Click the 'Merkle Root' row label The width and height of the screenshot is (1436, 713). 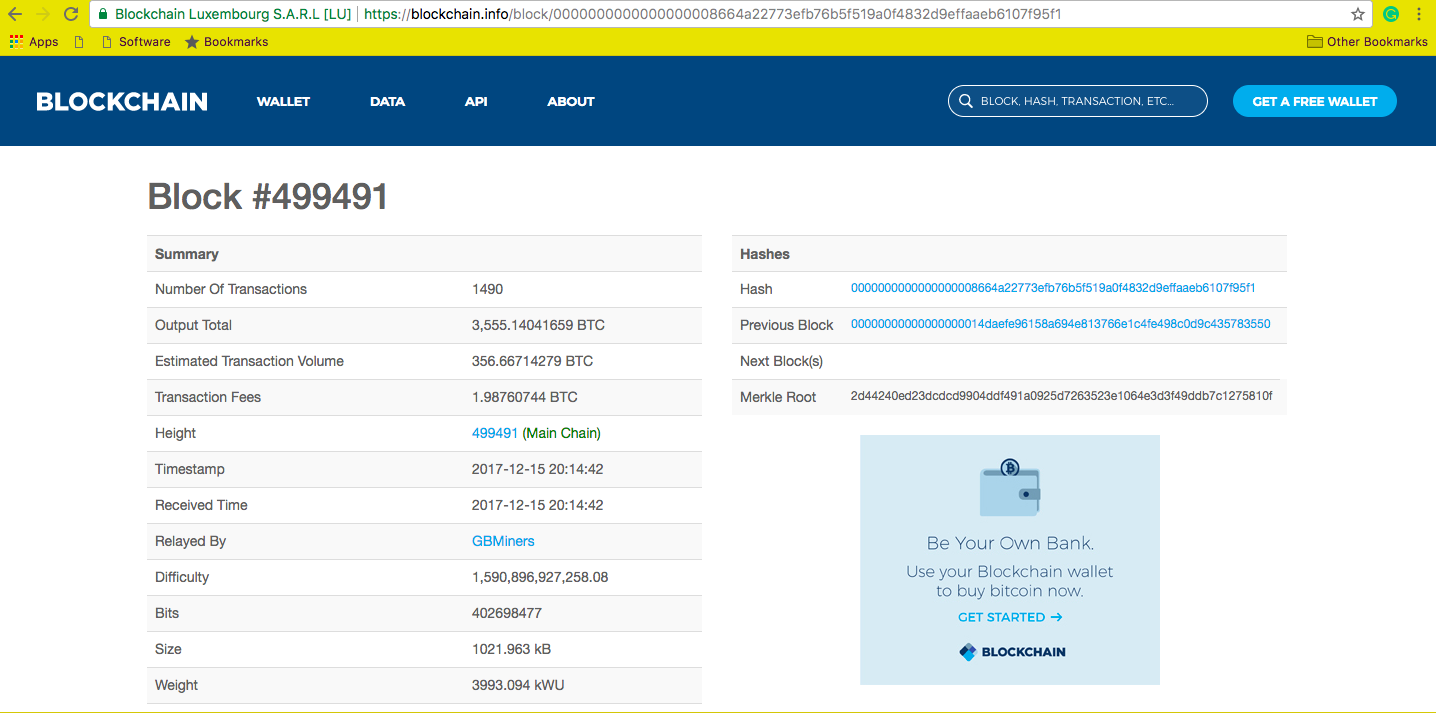coord(778,397)
